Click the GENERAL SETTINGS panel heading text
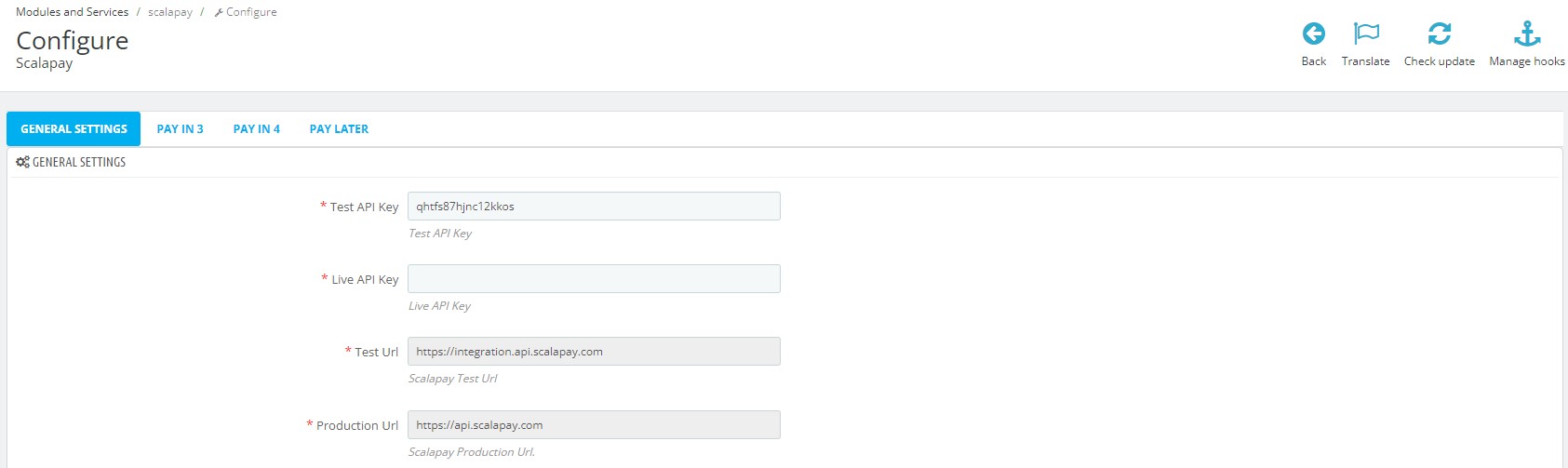This screenshot has width=1568, height=468. click(x=79, y=162)
